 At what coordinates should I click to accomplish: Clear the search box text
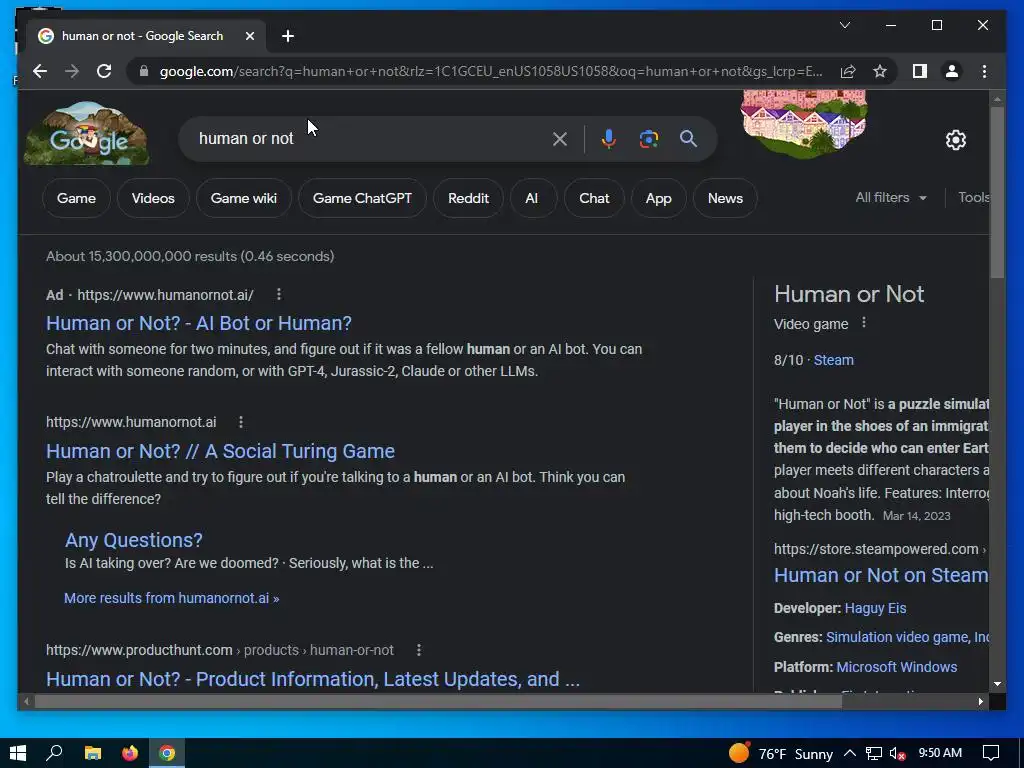pos(560,138)
